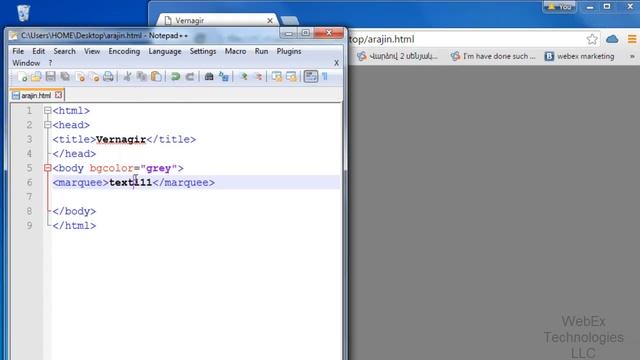This screenshot has height=360, width=640.
Task: Click the Copy icon in toolbar
Action: 142,76
